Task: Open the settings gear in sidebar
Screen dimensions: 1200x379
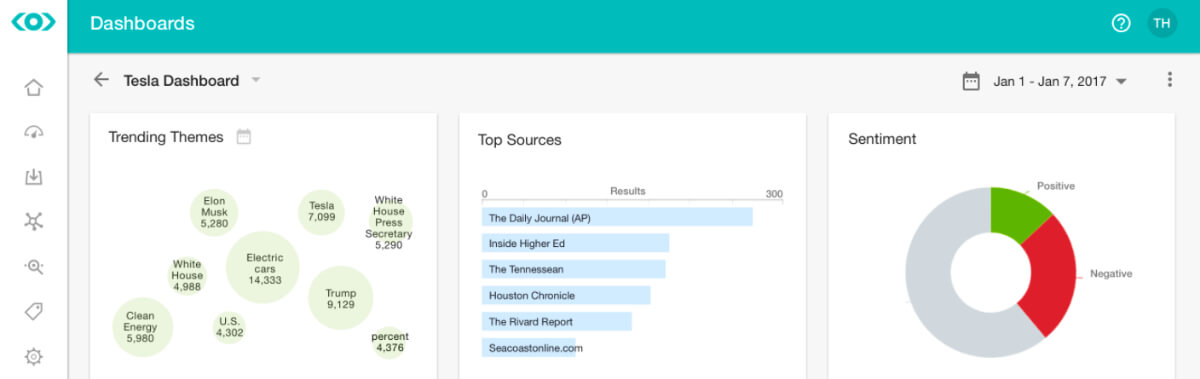Action: [33, 356]
